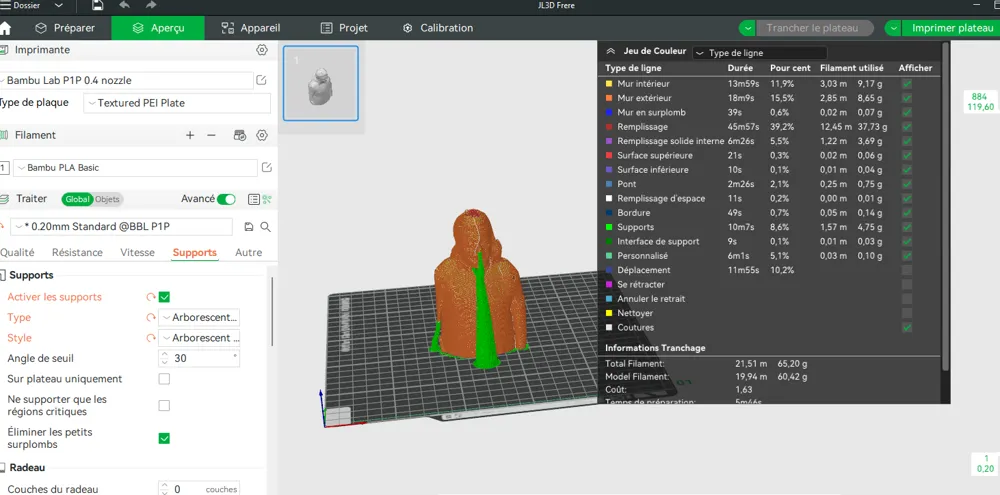Click the Angle de seuil value field
This screenshot has width=1000, height=495.
point(200,358)
